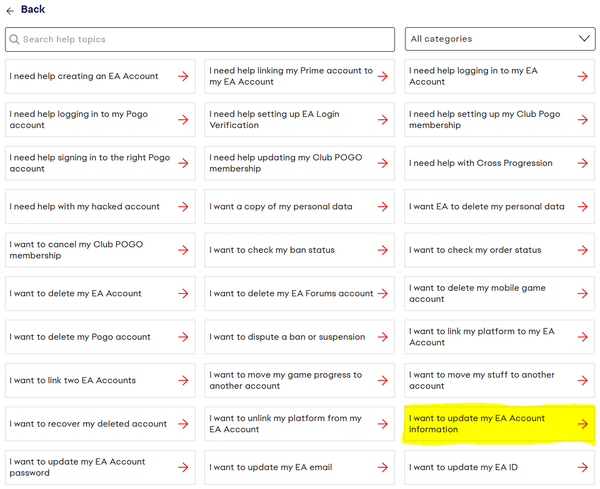Select 'I want to recover my deleted account' text
Screen dimensions: 600x489
[x=88, y=424]
